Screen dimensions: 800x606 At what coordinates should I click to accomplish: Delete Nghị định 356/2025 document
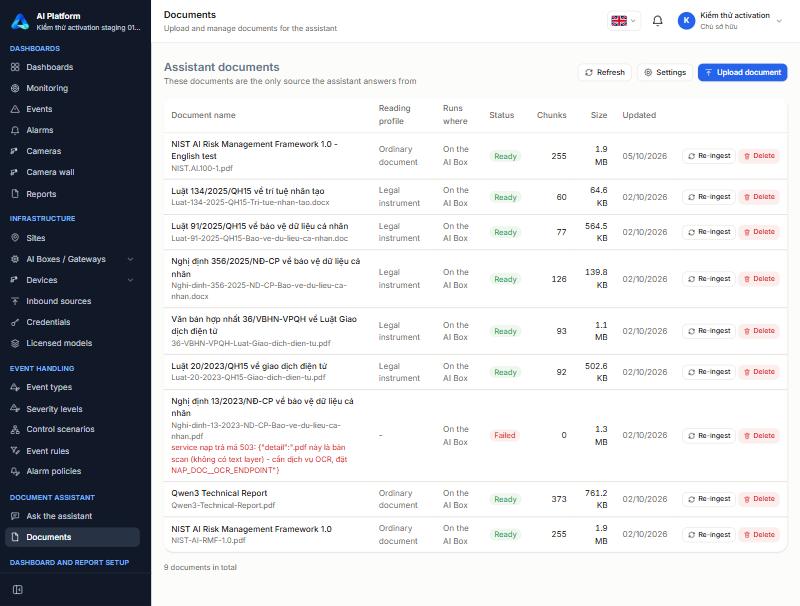759,279
